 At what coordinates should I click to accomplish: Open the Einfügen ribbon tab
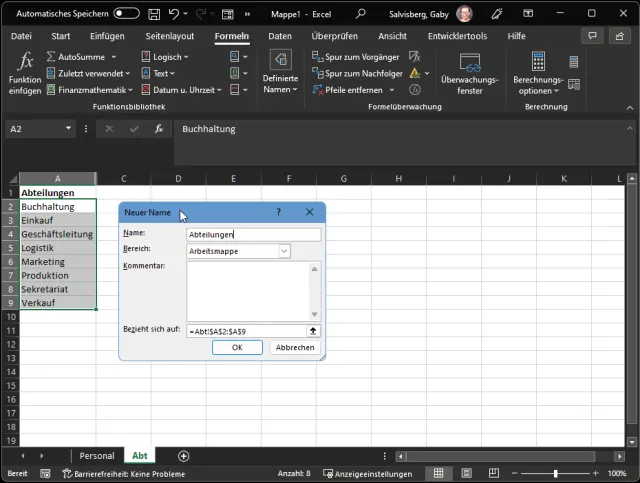(x=107, y=36)
